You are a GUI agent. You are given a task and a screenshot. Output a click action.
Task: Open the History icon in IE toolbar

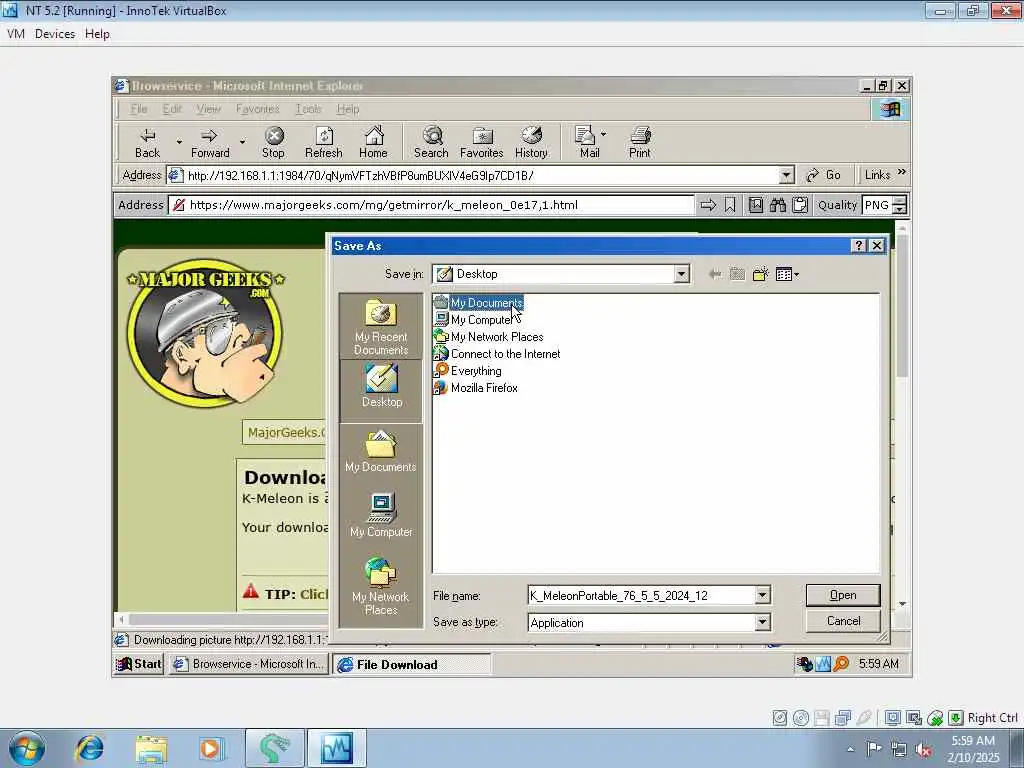click(532, 135)
